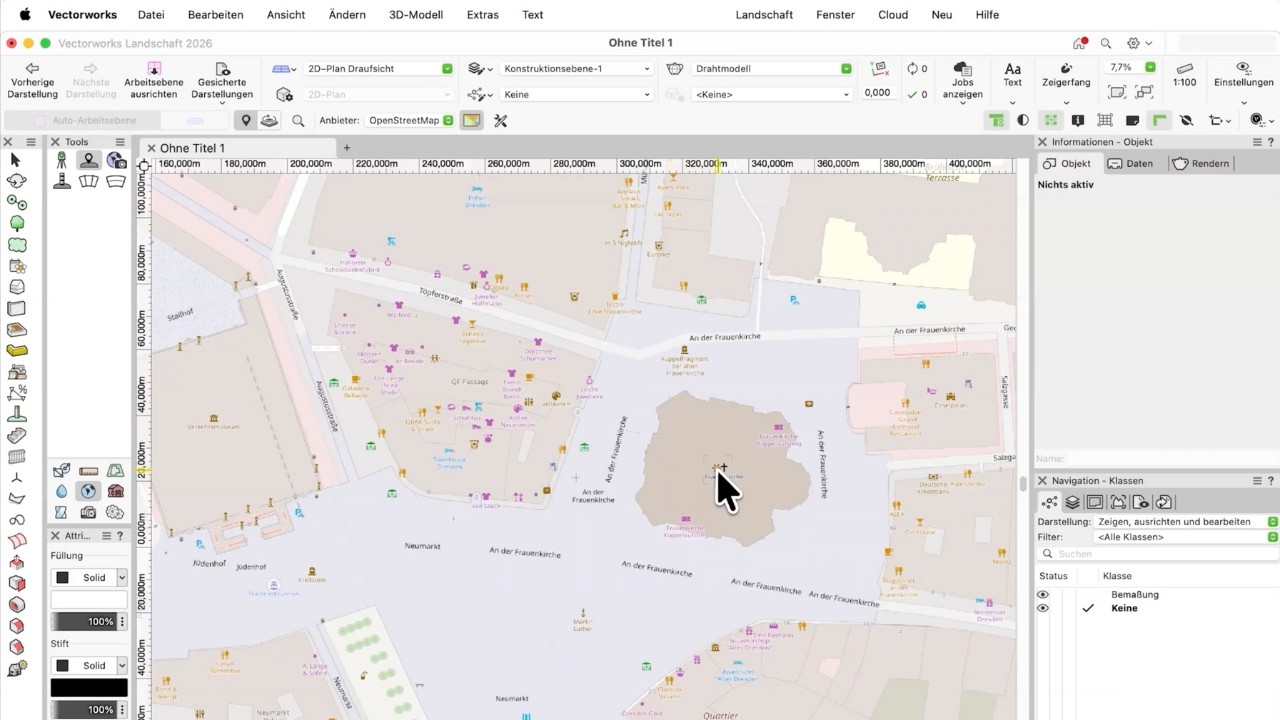The height and width of the screenshot is (720, 1280).
Task: Toggle the green corner page boundary option
Action: click(1159, 120)
